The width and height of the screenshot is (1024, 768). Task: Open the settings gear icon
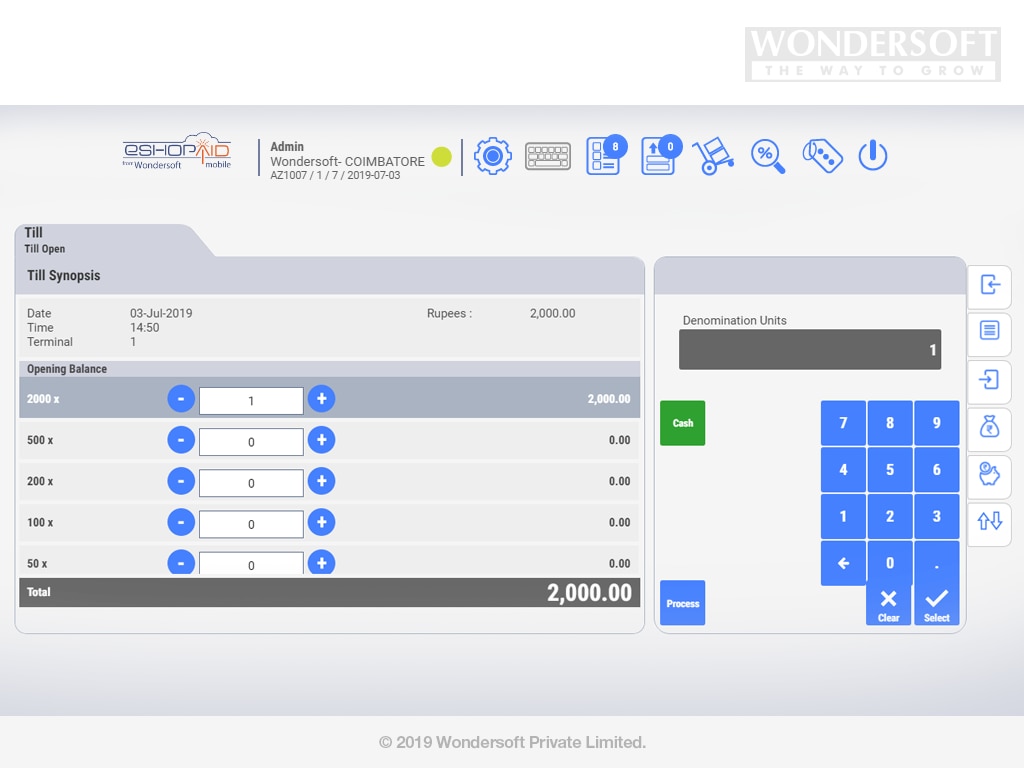(x=492, y=156)
